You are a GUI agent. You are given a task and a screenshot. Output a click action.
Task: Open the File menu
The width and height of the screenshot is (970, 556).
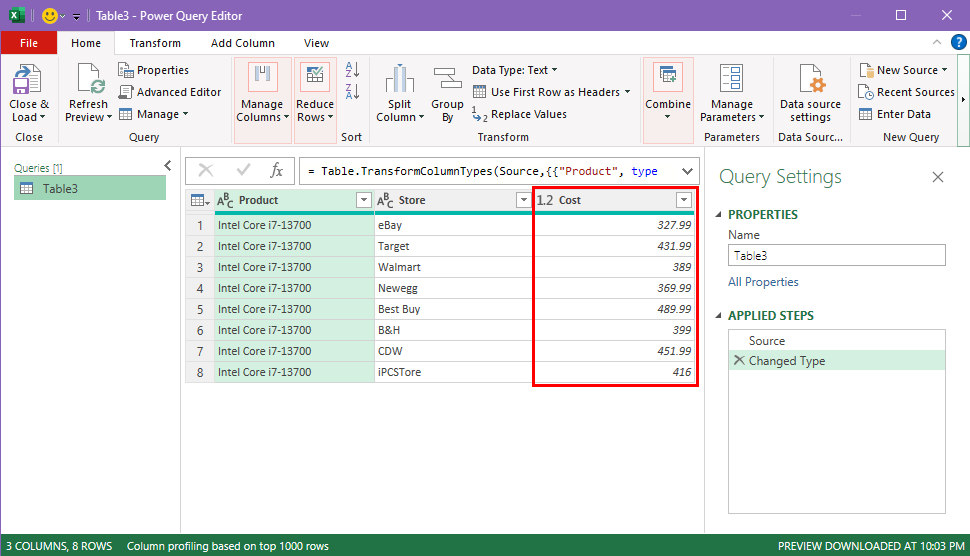tap(29, 43)
